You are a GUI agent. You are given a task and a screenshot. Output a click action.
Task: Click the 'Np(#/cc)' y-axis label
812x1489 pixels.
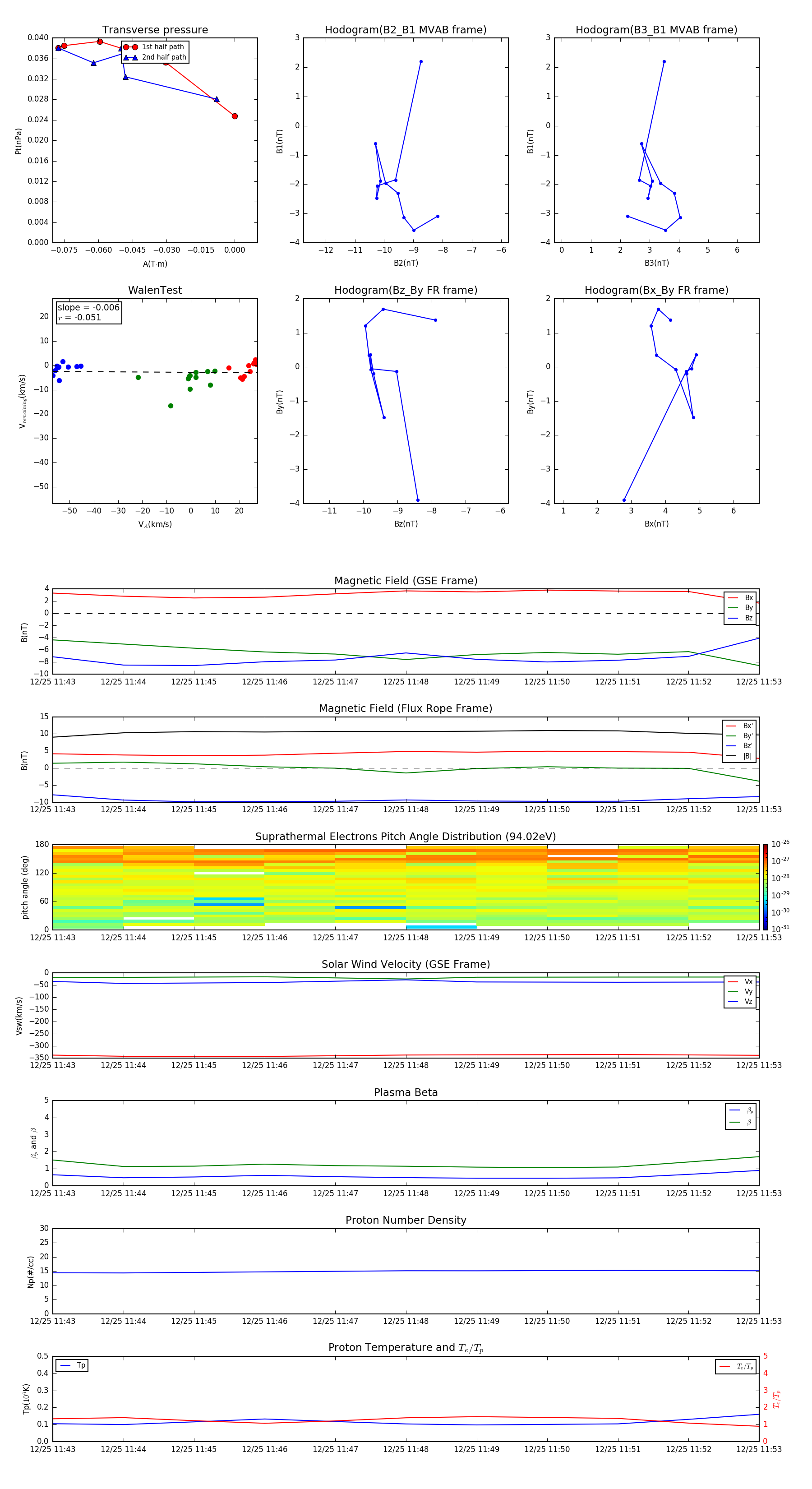31,1272
